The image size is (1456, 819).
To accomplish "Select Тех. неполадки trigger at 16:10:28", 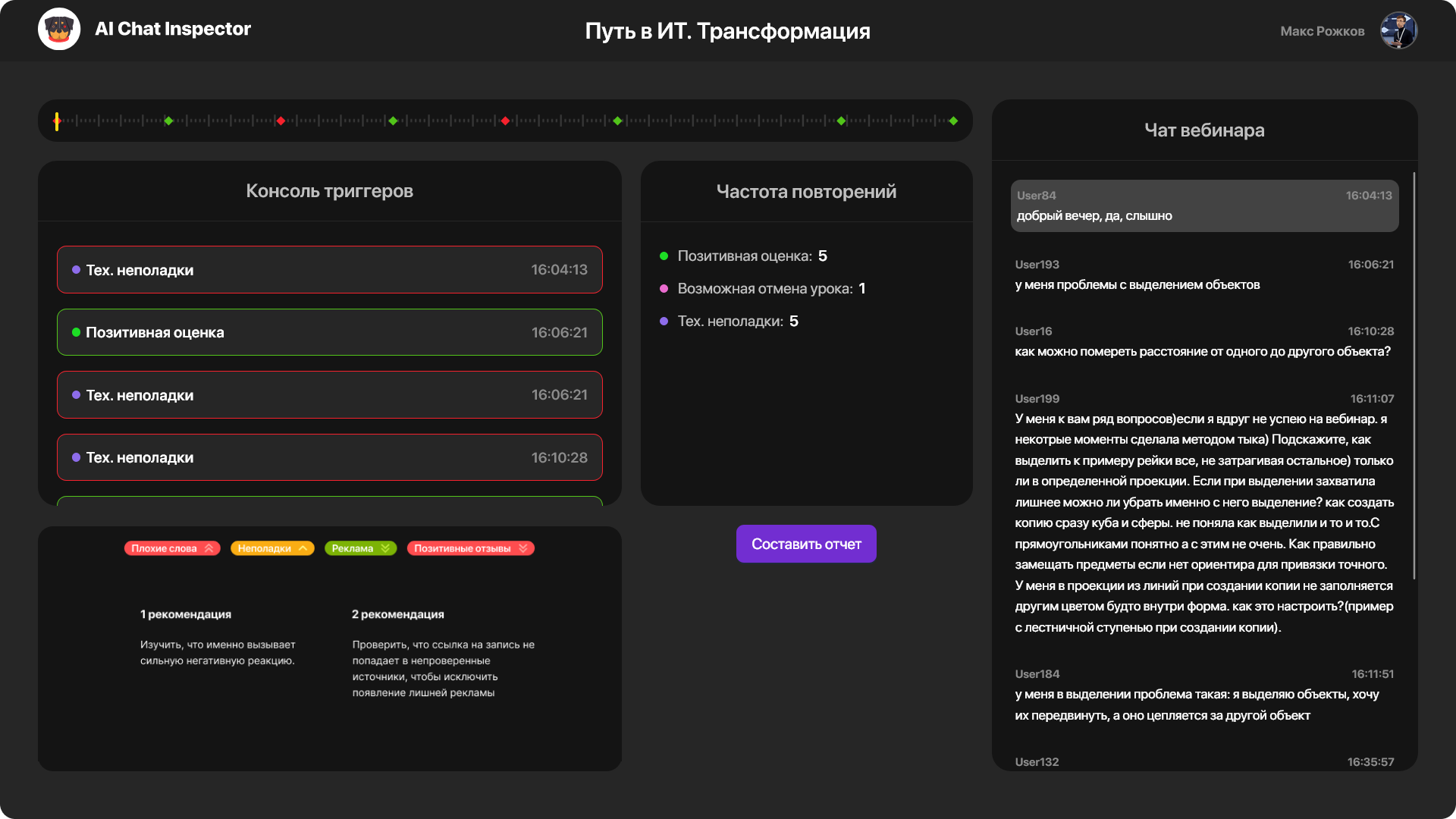I will [329, 457].
